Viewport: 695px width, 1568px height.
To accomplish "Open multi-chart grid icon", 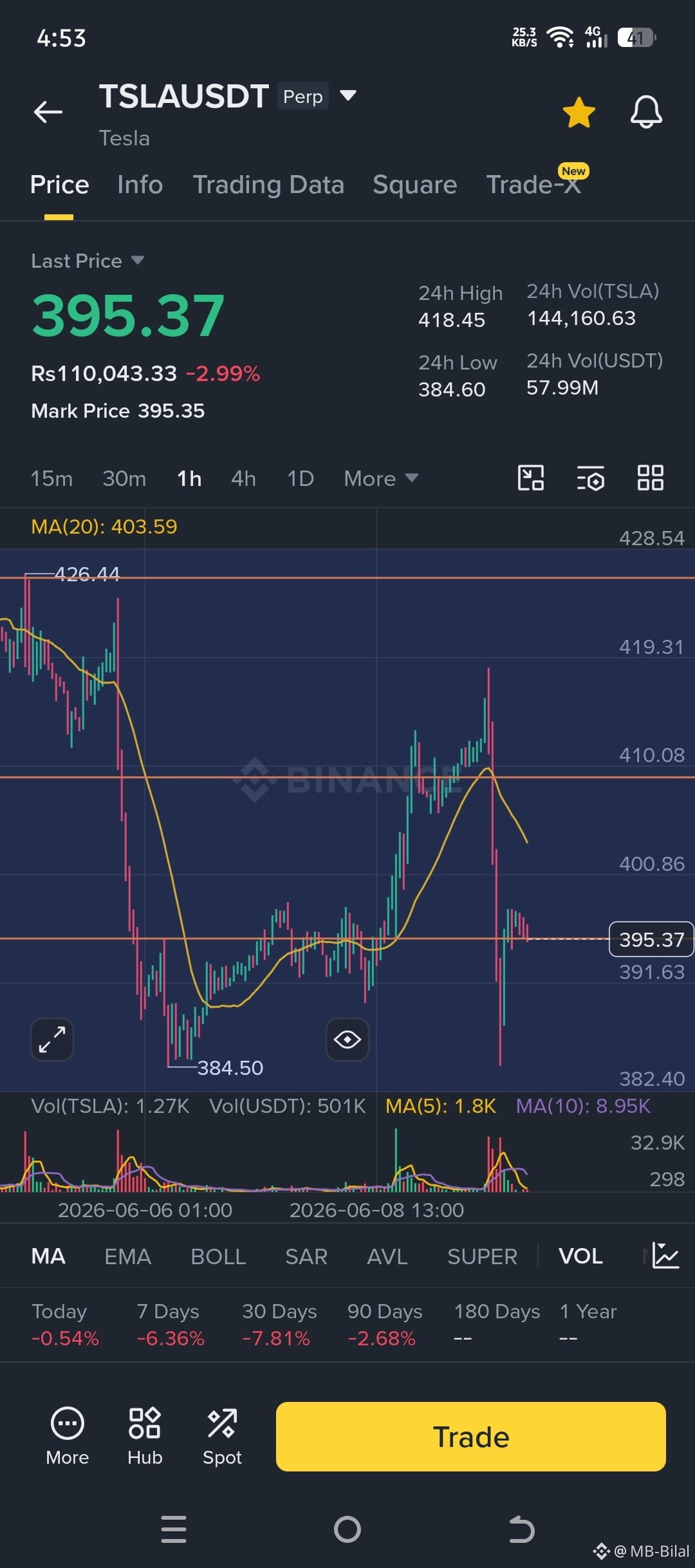I will [650, 478].
